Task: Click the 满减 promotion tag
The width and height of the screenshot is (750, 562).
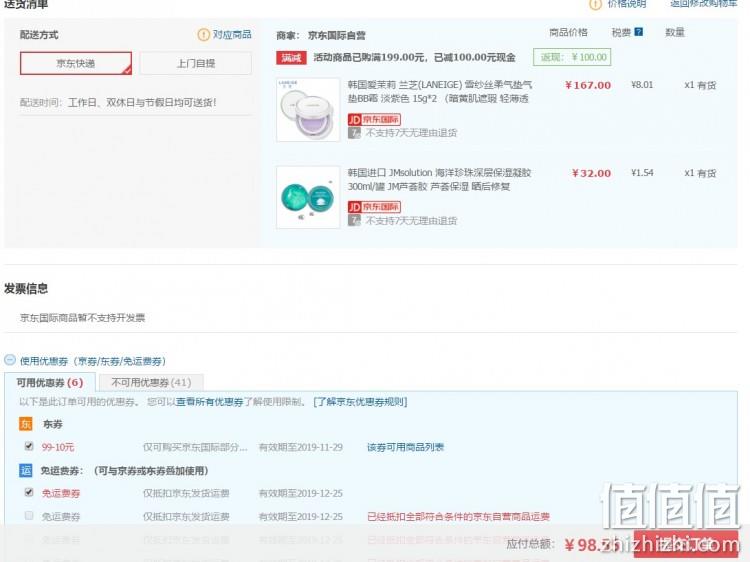Action: (x=291, y=57)
